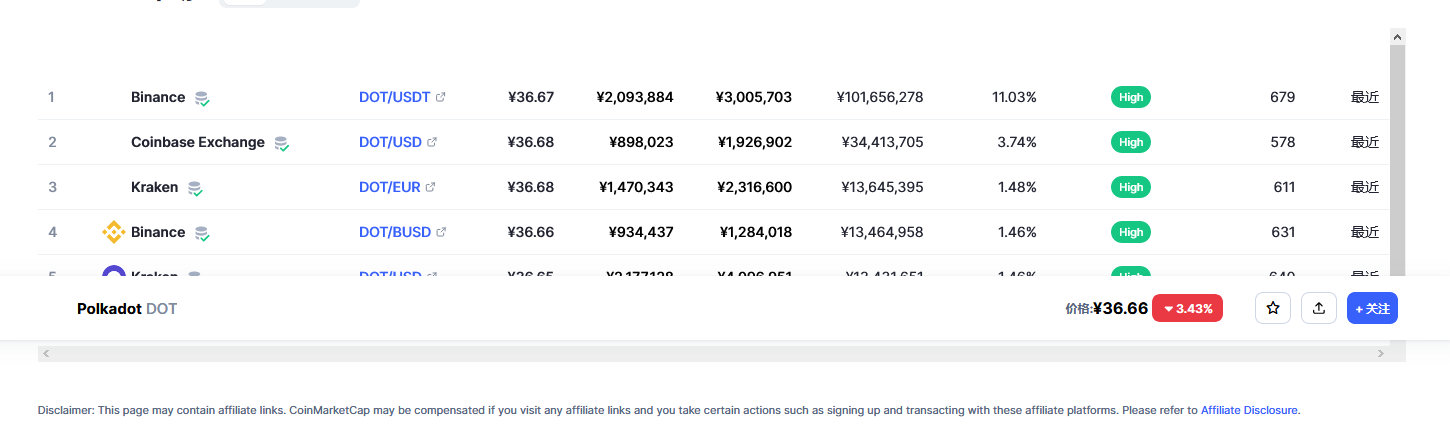Click the vertical scrollbar up arrow
Screen dimensions: 1450x430
[x=1397, y=36]
